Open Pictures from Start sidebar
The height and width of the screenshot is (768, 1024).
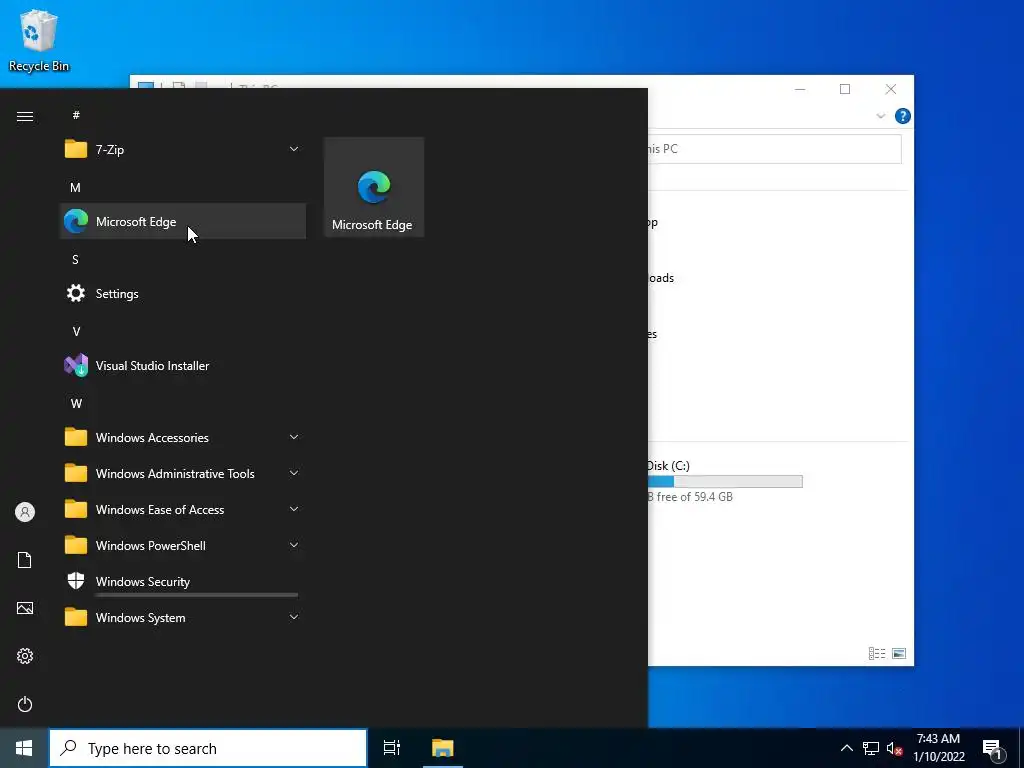click(25, 608)
